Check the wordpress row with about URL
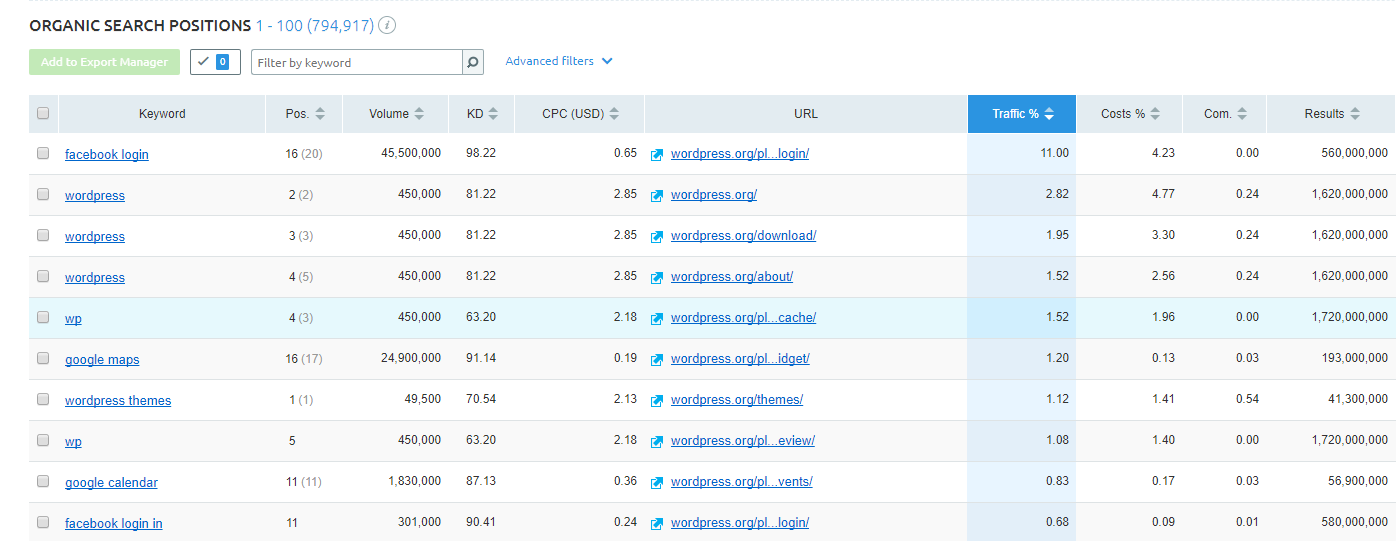The width and height of the screenshot is (1396, 541). click(x=43, y=276)
